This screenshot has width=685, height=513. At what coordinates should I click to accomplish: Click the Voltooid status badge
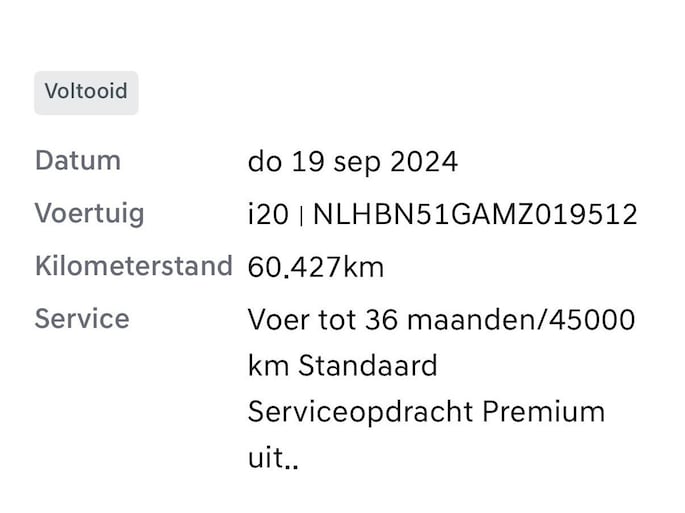point(86,92)
